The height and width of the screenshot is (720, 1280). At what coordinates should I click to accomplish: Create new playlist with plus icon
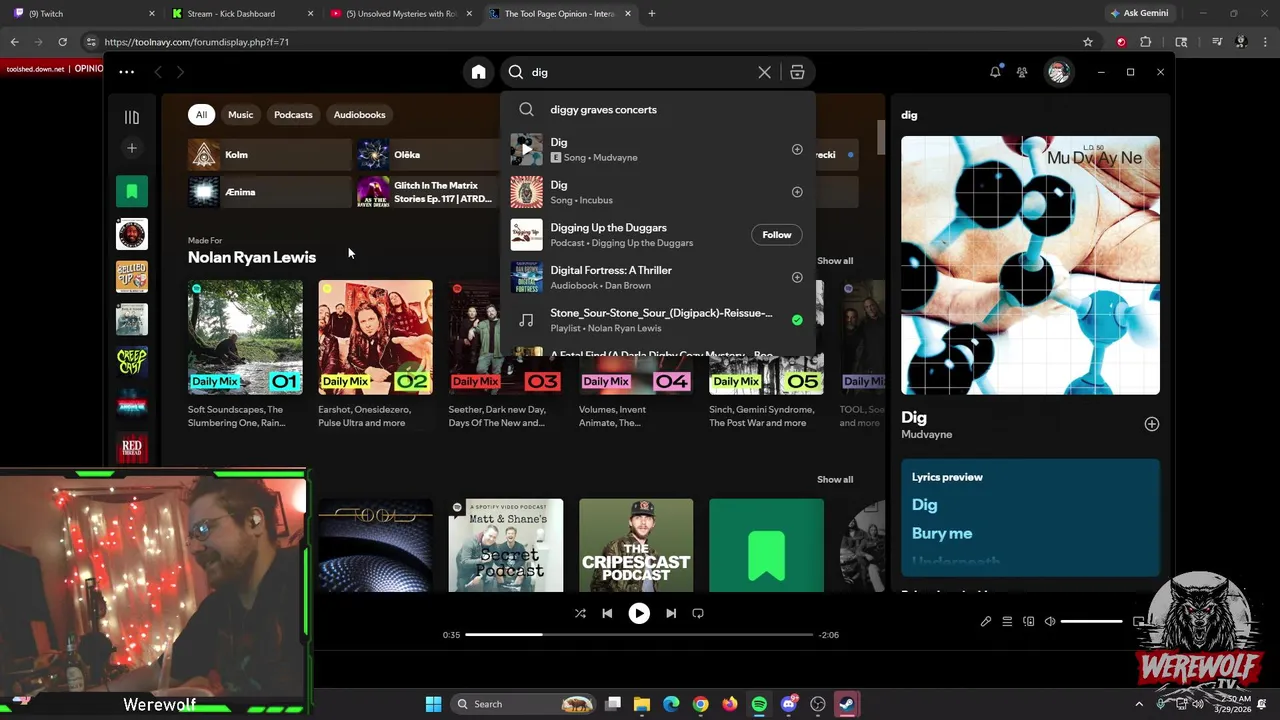tap(131, 148)
